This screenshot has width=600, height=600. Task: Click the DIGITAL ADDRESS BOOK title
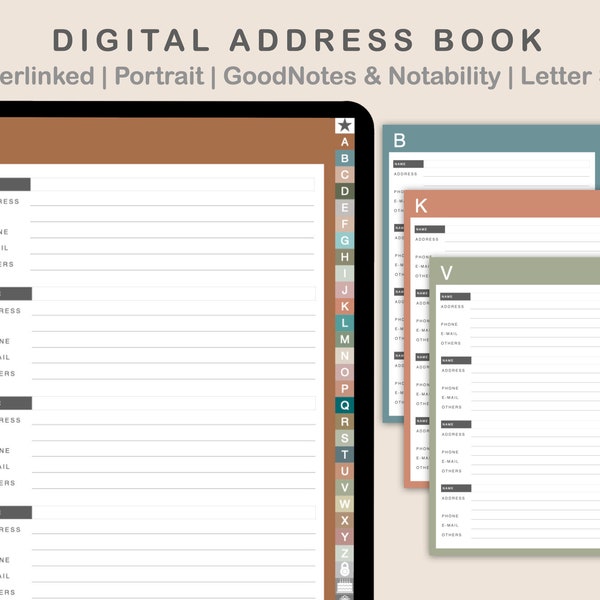(x=298, y=40)
